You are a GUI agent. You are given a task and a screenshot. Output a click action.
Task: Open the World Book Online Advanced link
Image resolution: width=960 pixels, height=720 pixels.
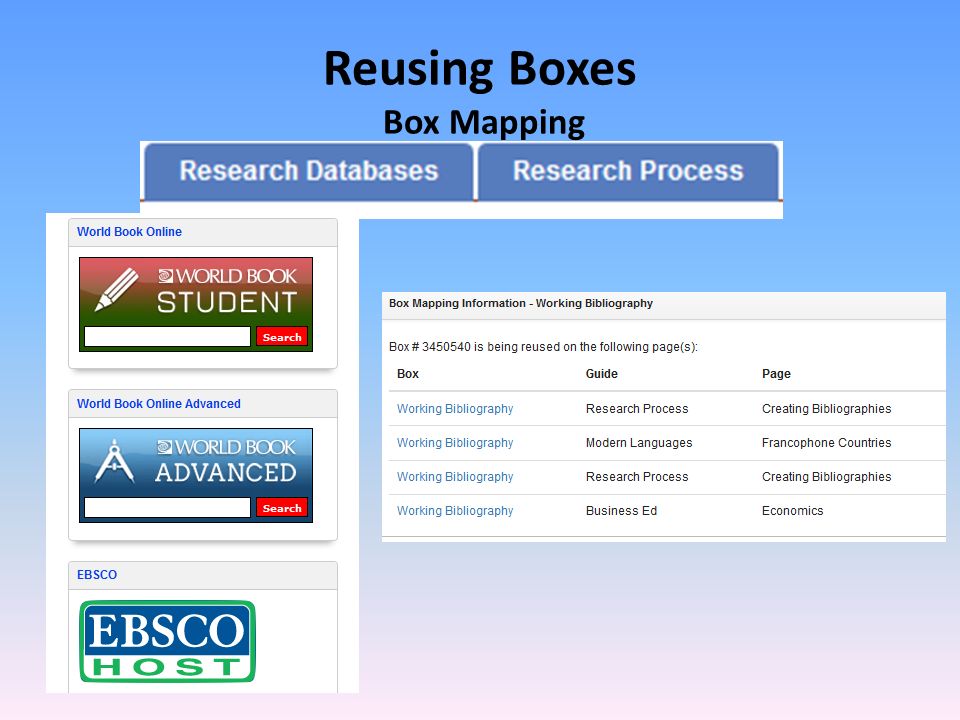(159, 403)
